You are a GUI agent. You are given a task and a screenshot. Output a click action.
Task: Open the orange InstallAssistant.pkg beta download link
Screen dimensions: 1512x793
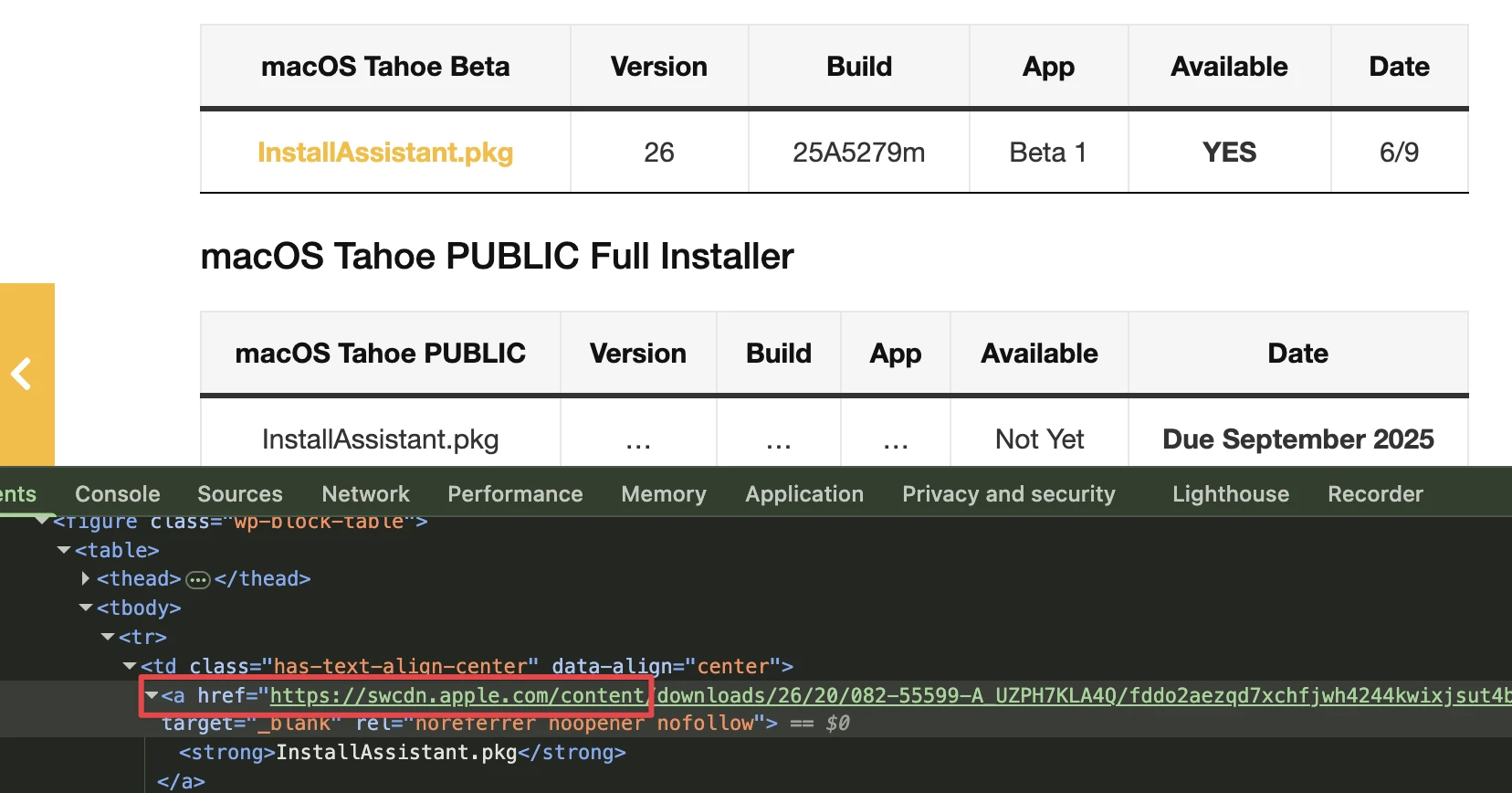(x=385, y=152)
